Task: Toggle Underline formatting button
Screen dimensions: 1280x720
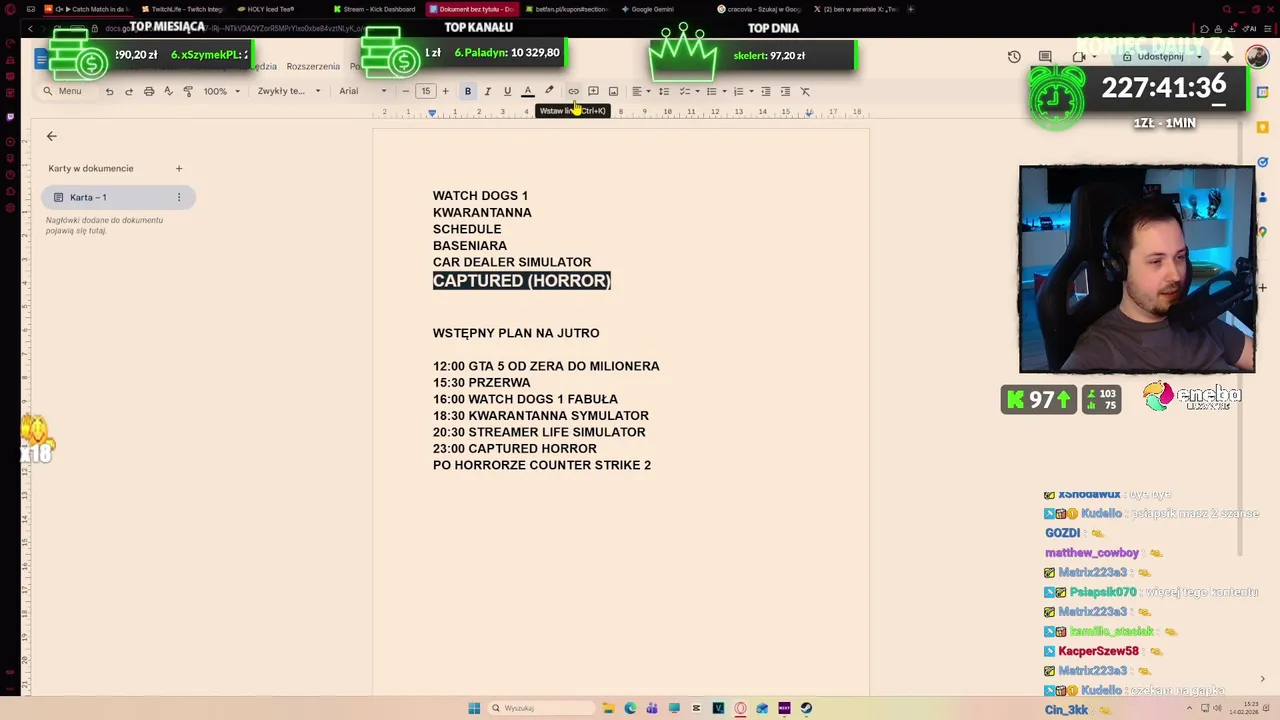Action: 507,91
